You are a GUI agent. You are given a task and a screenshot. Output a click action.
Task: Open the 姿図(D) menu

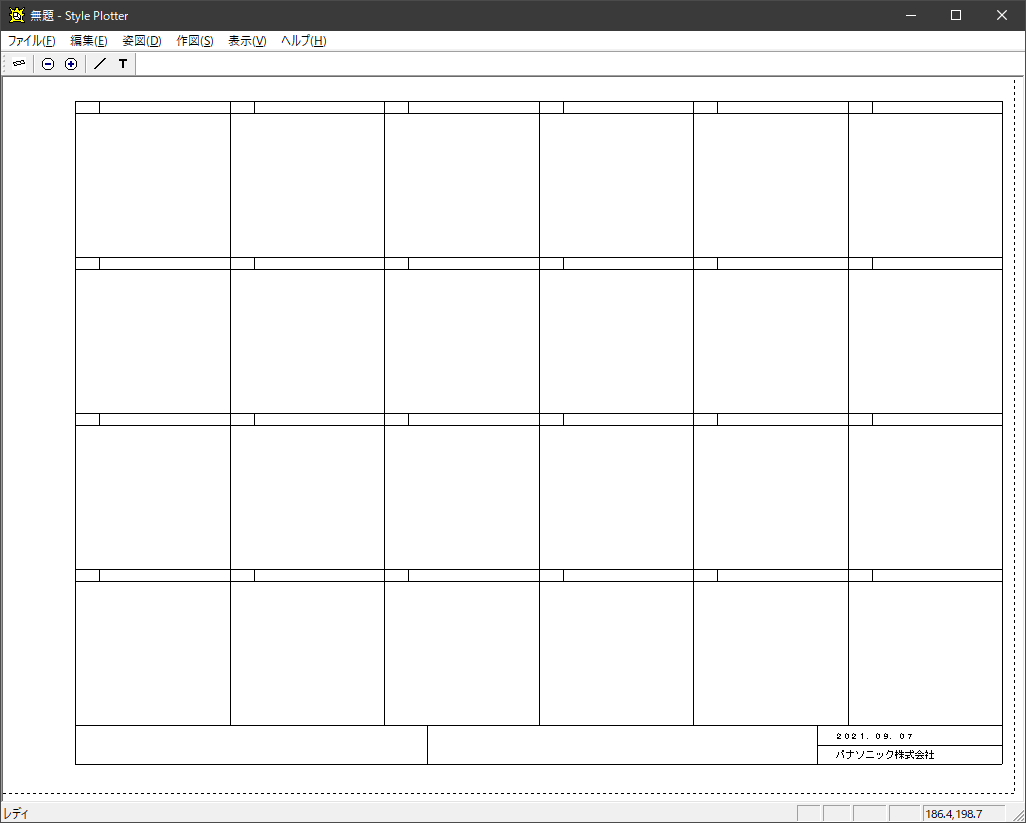pos(142,41)
